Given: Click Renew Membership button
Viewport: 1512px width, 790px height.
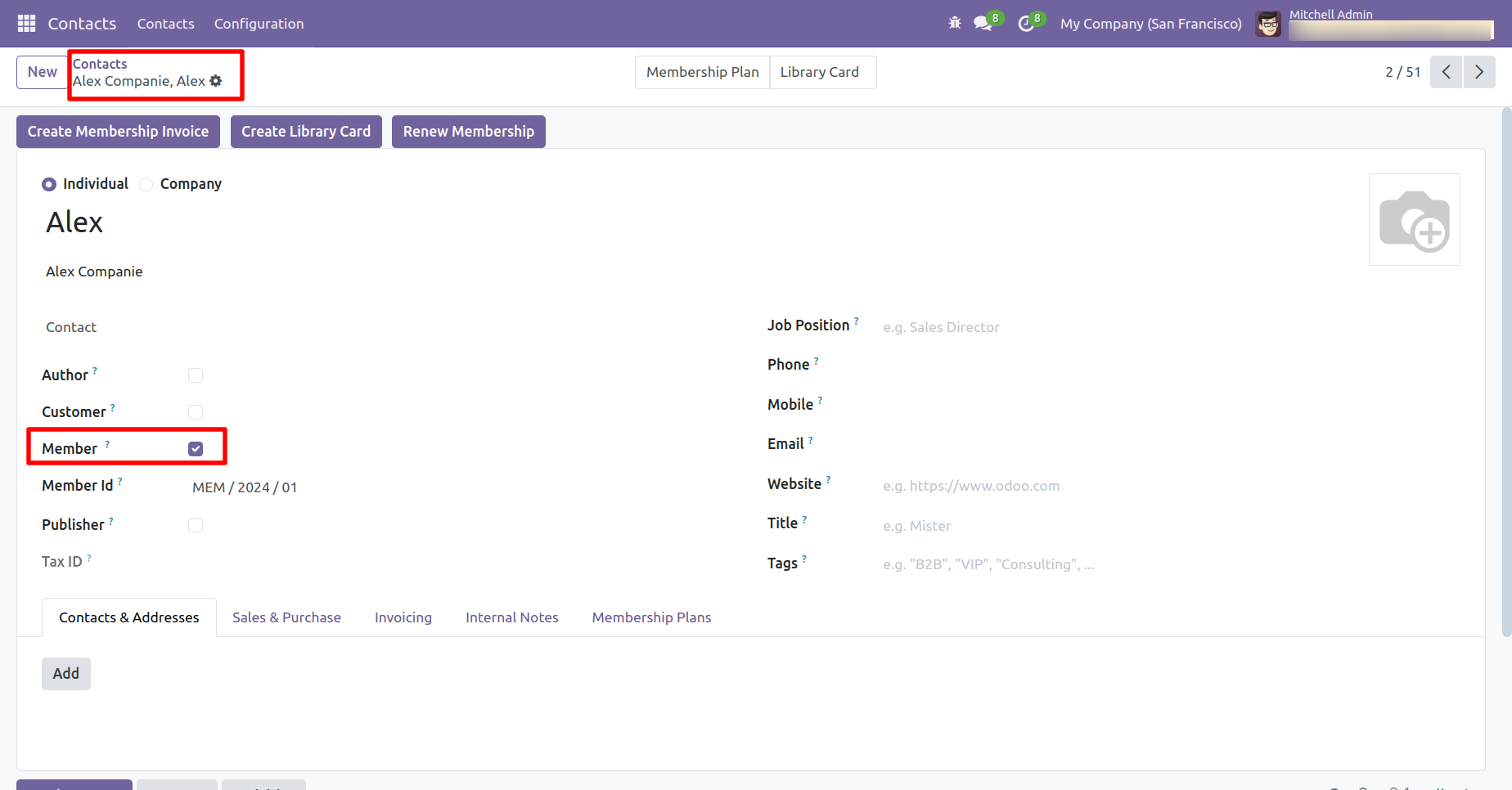Looking at the screenshot, I should 469,132.
